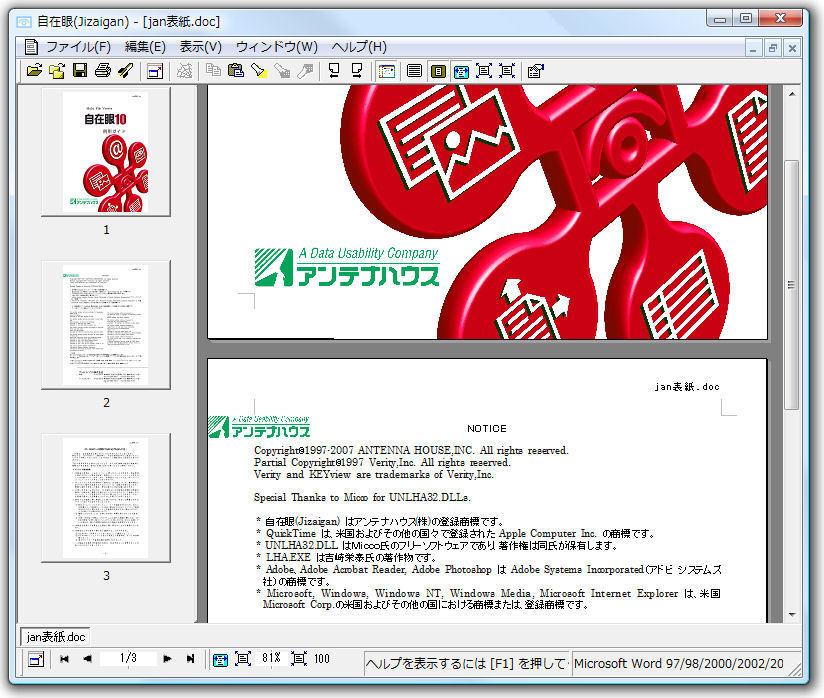Go to the next page
The height and width of the screenshot is (698, 824).
[167, 659]
